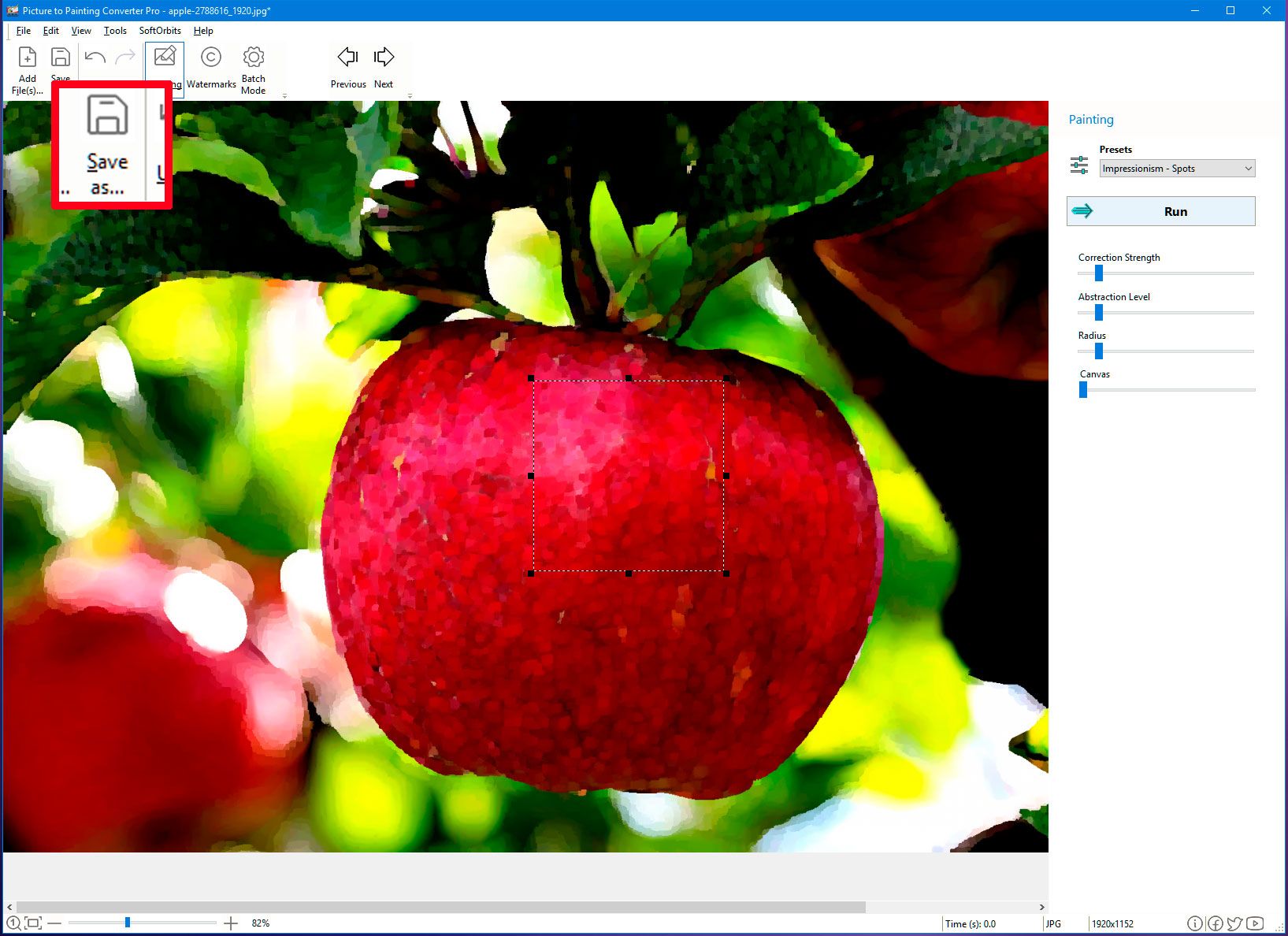
Task: Open the Twitter share icon
Action: click(1234, 923)
